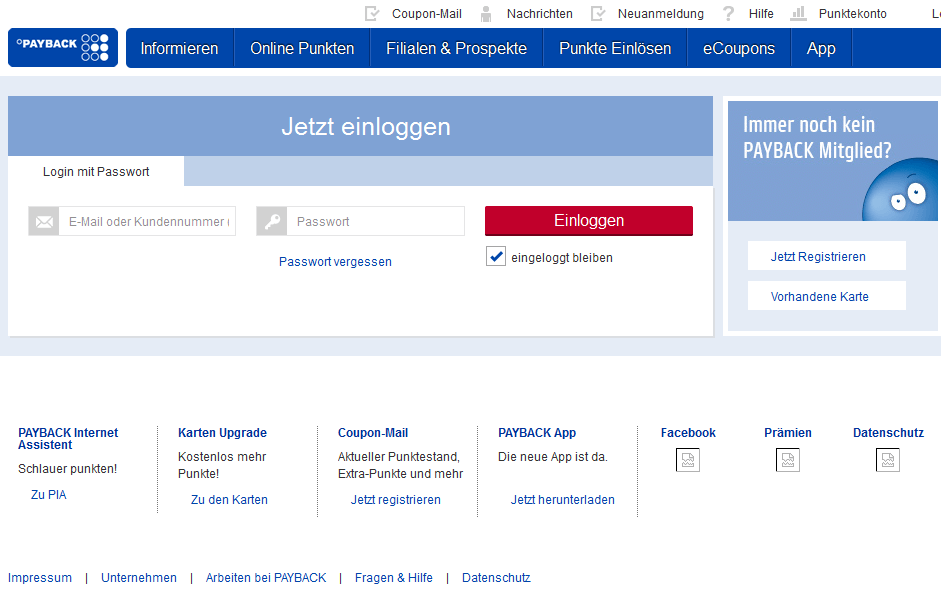Click the Facebook heading link
Image resolution: width=941 pixels, height=589 pixels.
click(x=688, y=433)
